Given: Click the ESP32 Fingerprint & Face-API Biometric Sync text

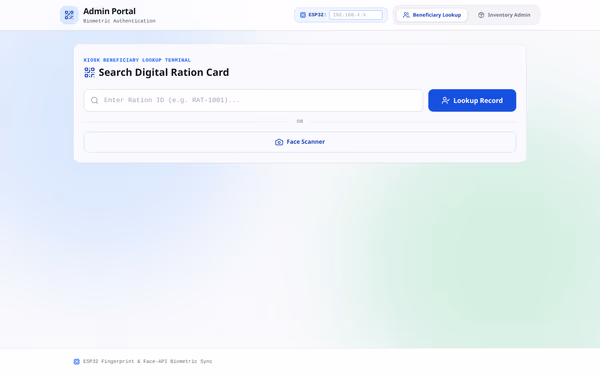Looking at the screenshot, I should pos(148,362).
